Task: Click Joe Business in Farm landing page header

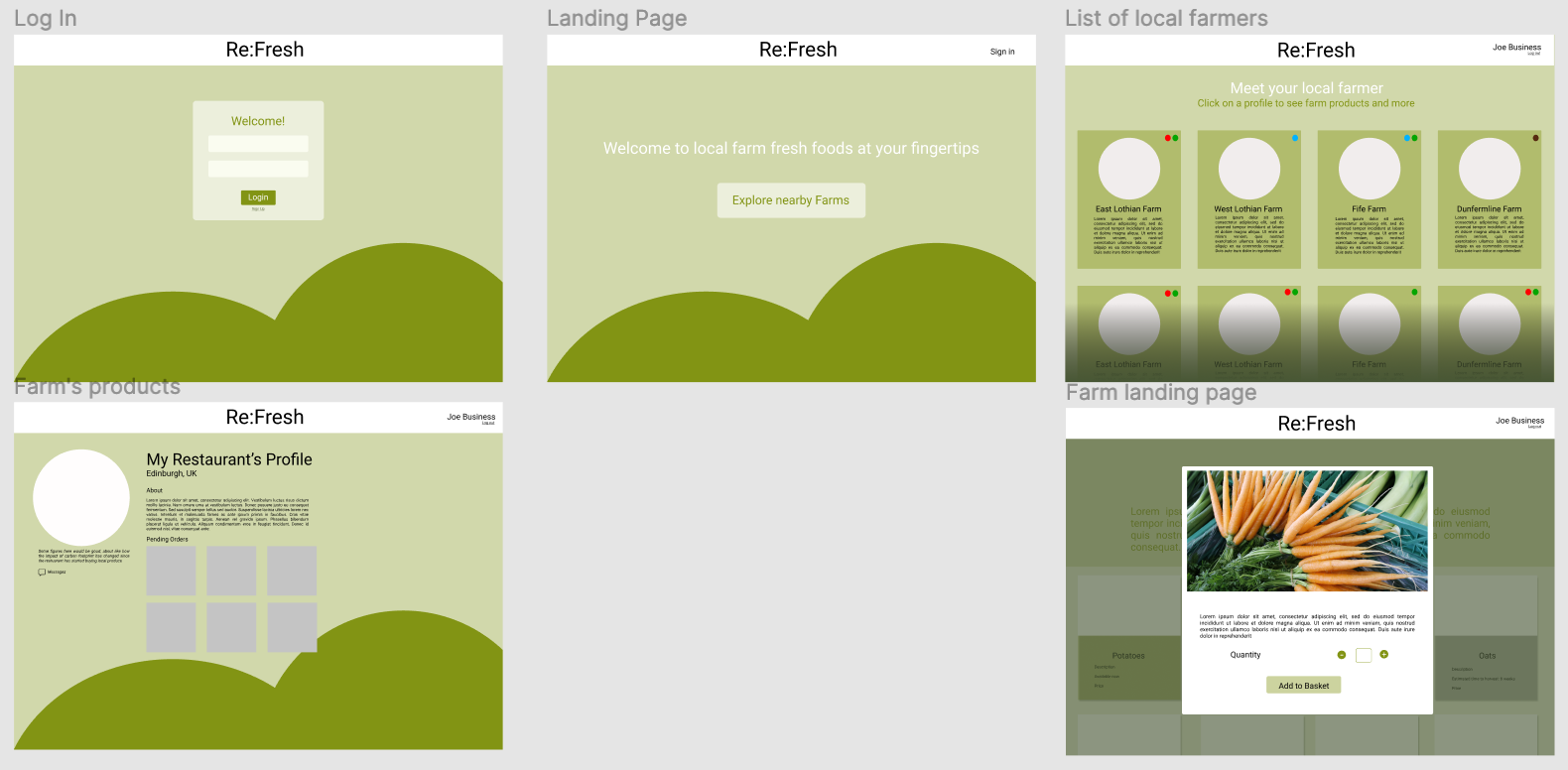Action: [x=1520, y=421]
